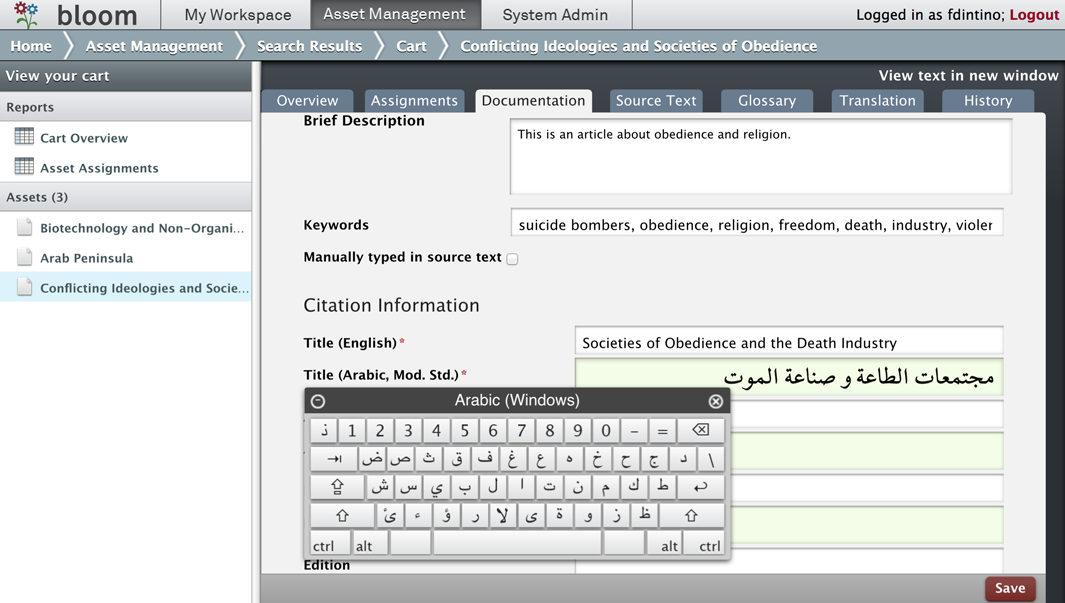Minimize the Arabic (Windows) keyboard panel

[x=318, y=401]
